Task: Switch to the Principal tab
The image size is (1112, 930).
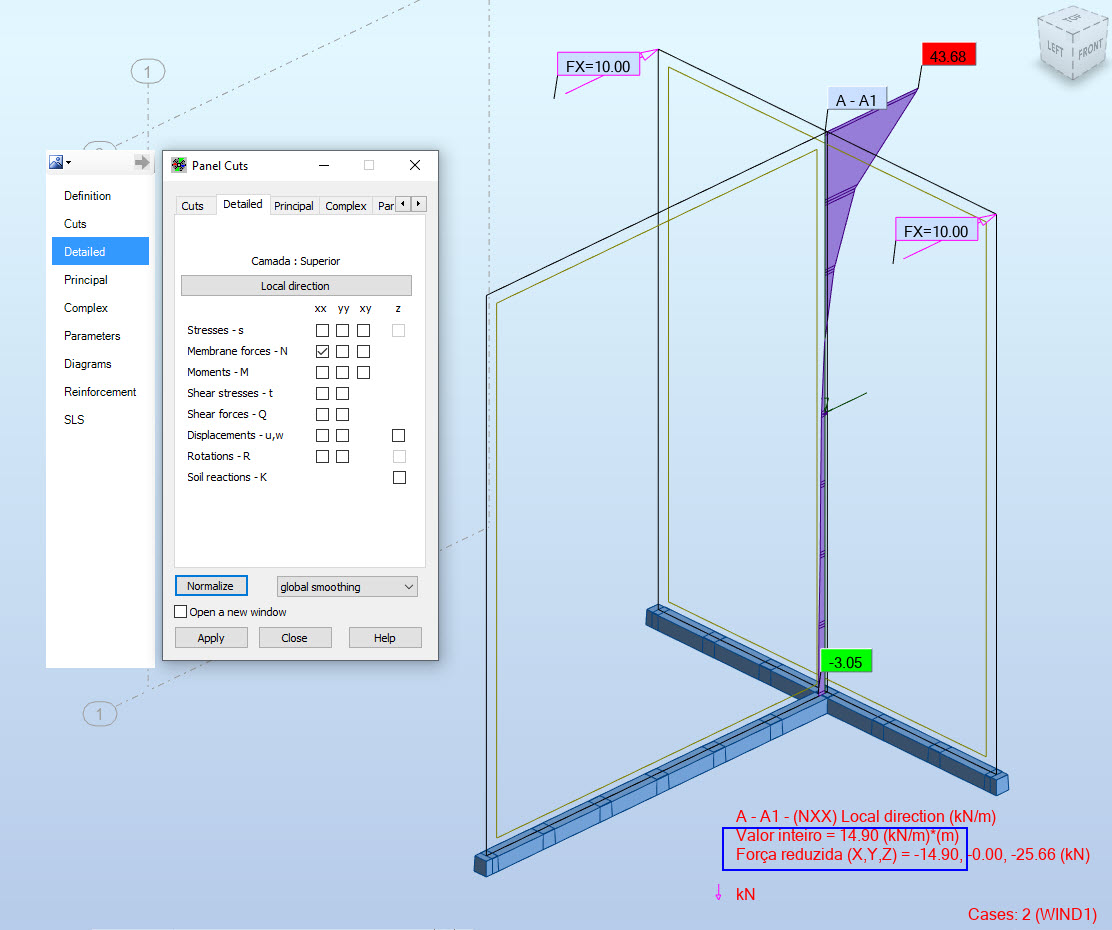Action: tap(293, 205)
